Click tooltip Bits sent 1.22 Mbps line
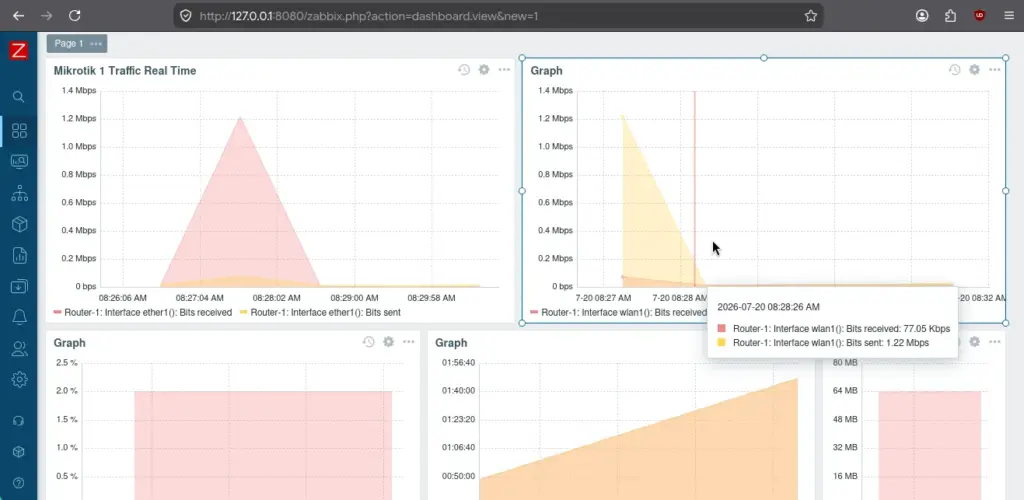Viewport: 1024px width, 500px height. click(831, 343)
